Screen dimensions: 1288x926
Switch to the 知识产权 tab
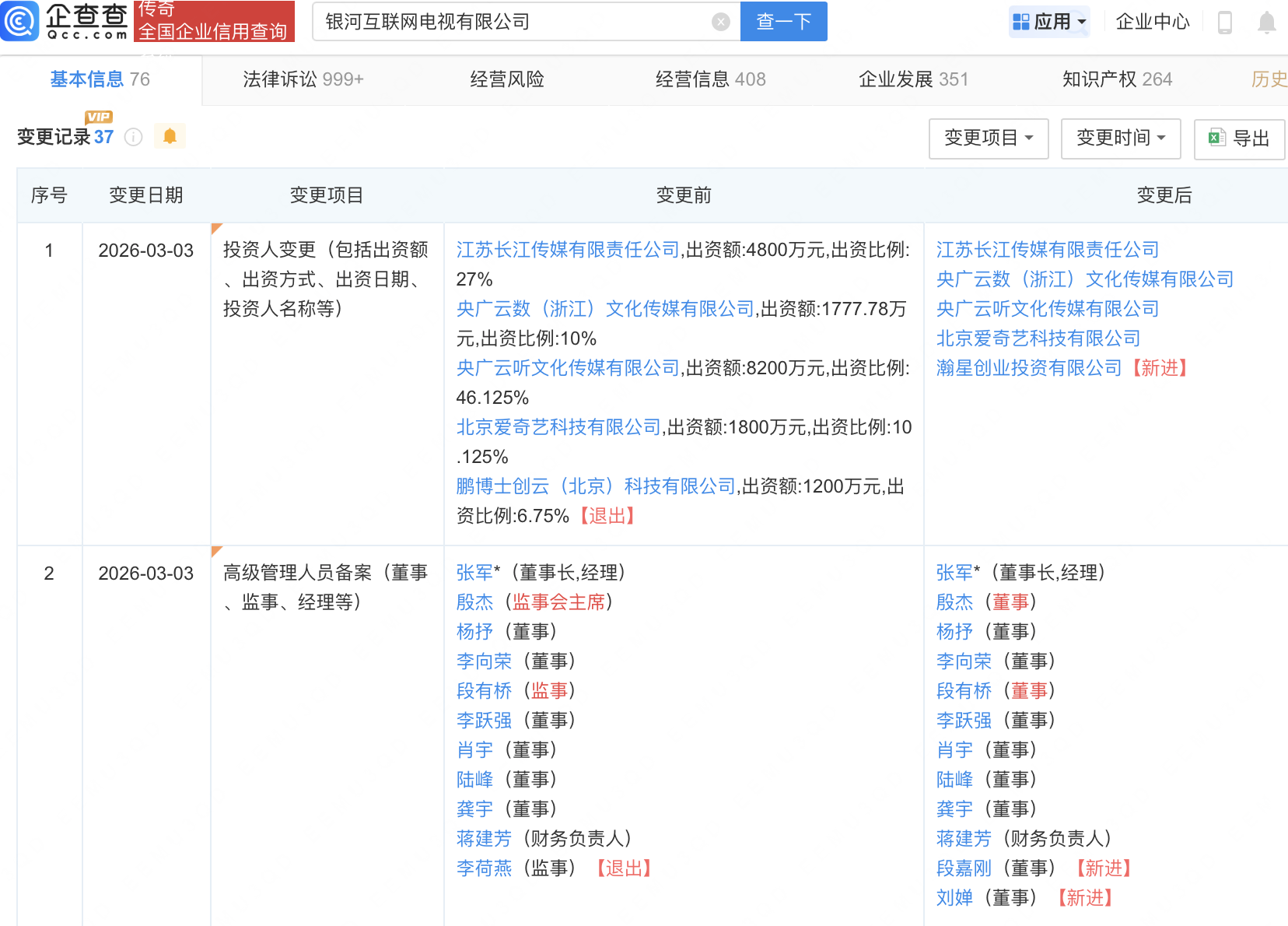pyautogui.click(x=1116, y=79)
